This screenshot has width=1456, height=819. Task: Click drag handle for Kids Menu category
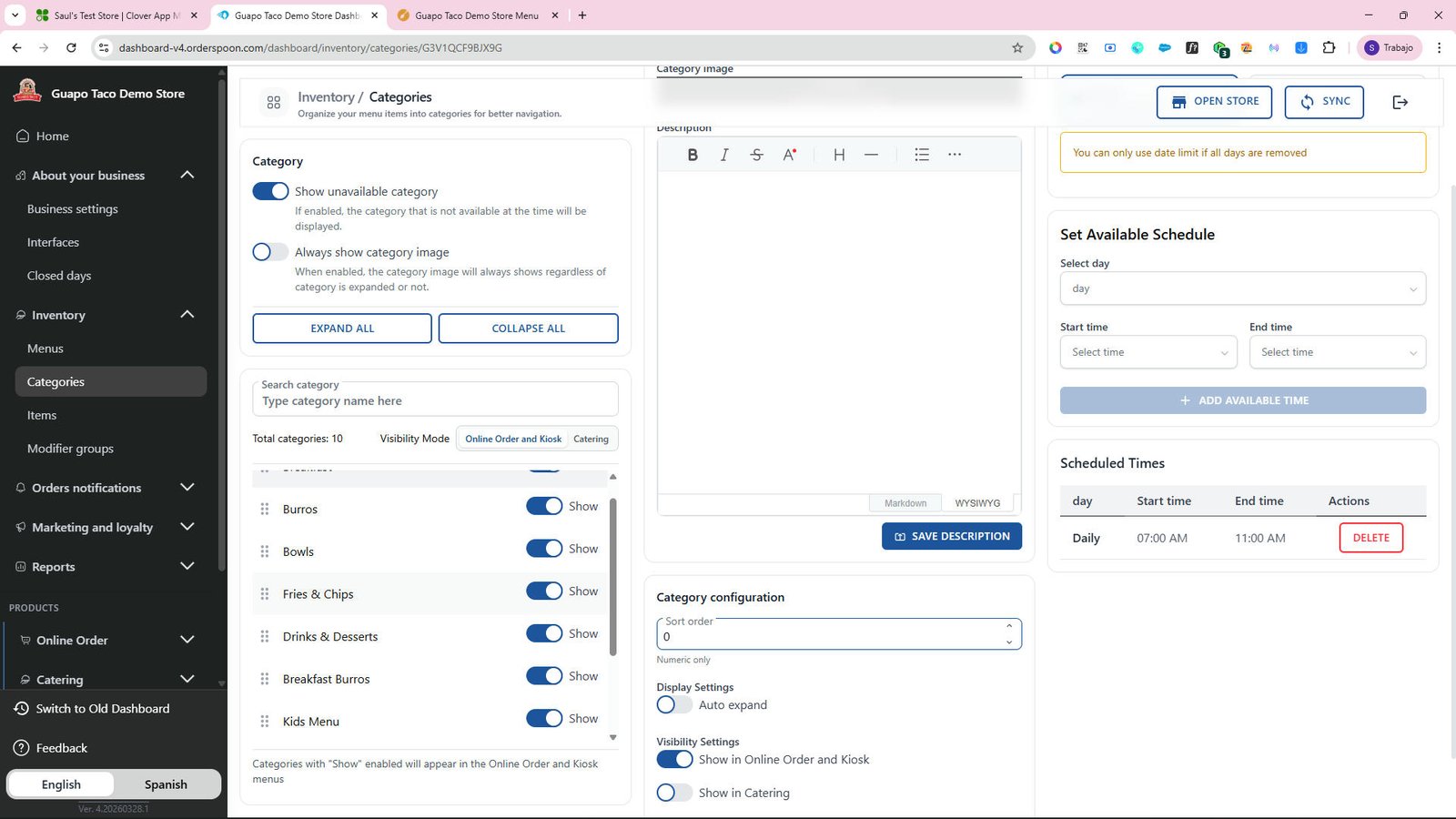[x=265, y=722]
